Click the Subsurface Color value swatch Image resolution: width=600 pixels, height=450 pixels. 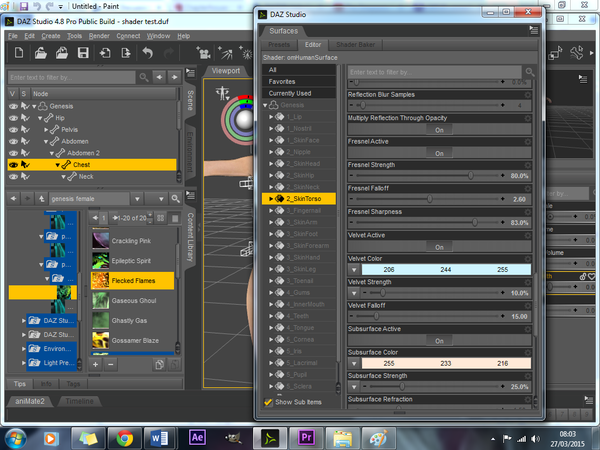coord(446,364)
